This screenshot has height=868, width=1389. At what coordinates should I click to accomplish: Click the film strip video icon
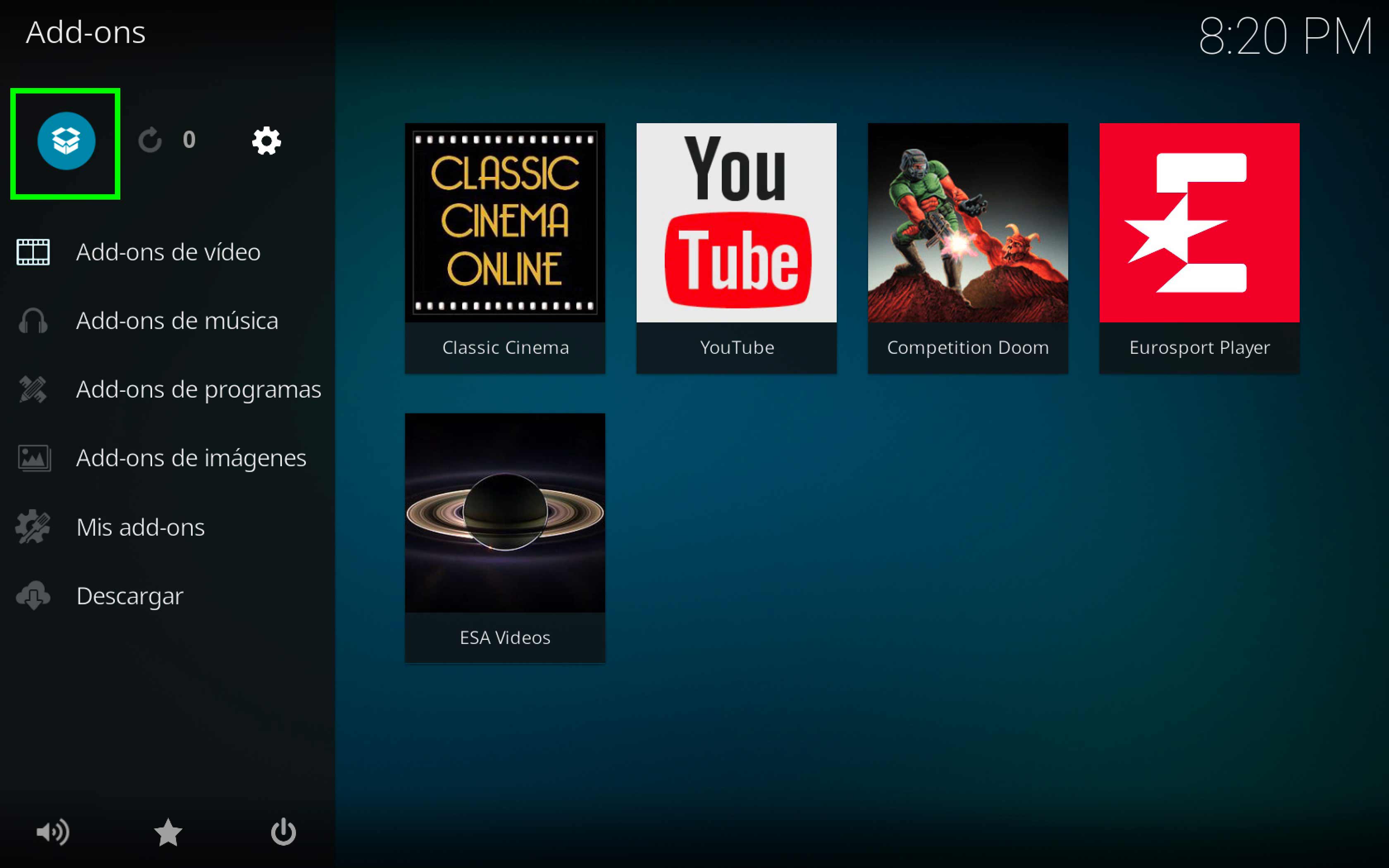click(x=33, y=252)
